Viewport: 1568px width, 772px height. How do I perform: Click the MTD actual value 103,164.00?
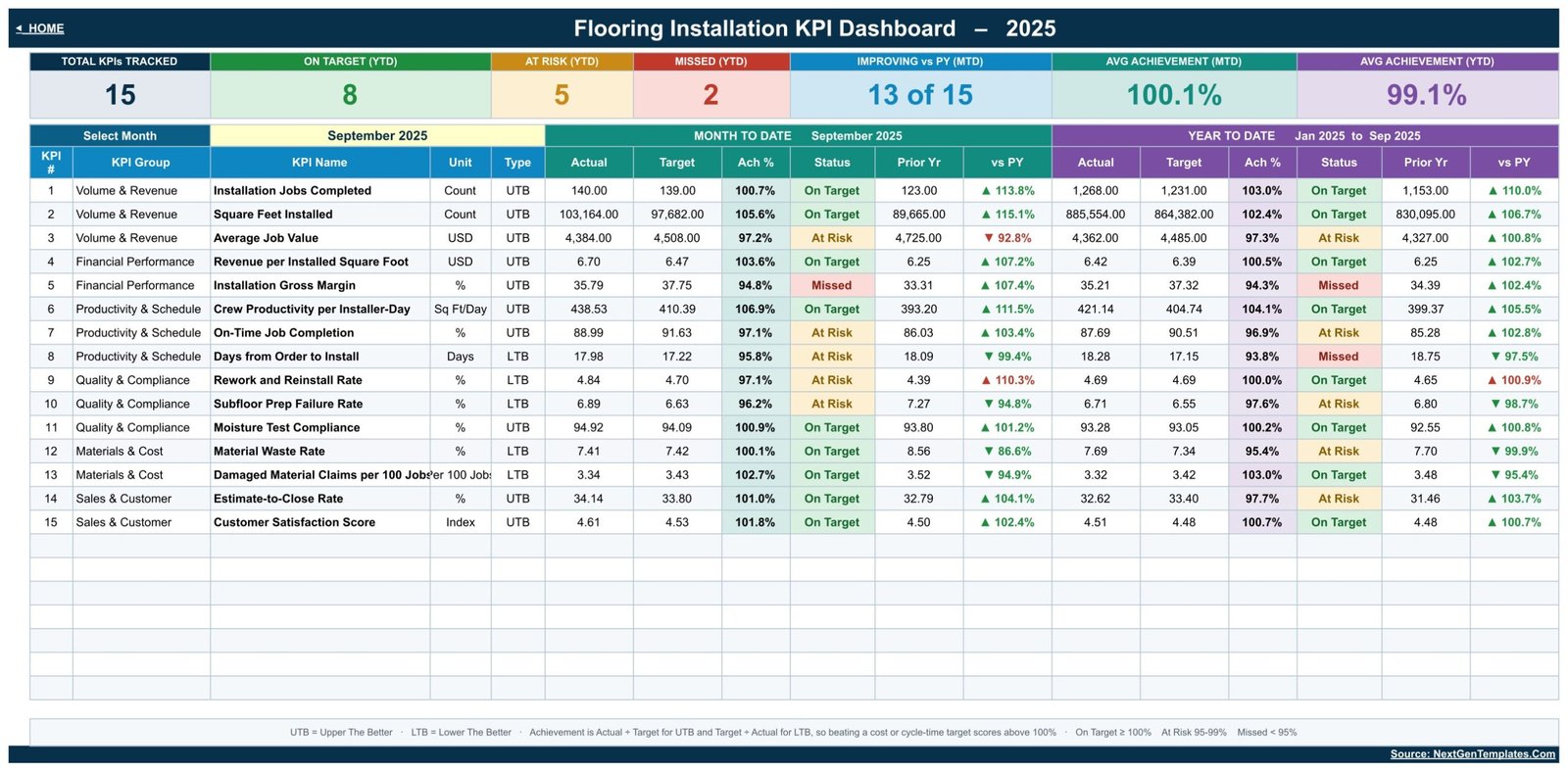point(589,215)
